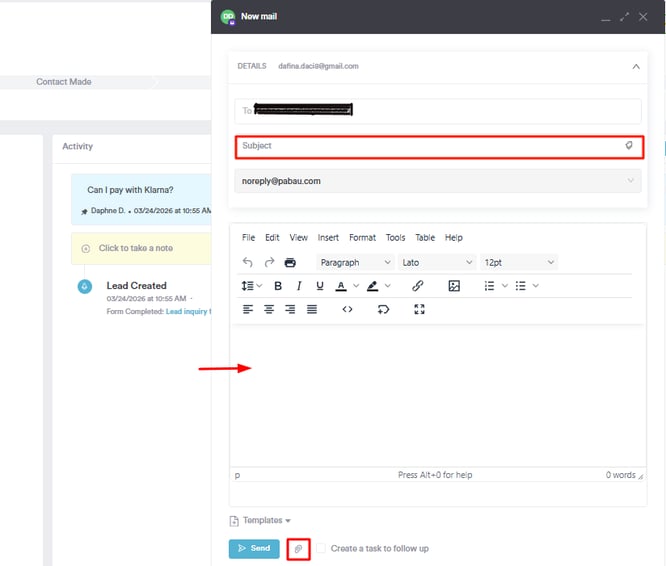Apply italic formatting in the editor

(x=299, y=286)
